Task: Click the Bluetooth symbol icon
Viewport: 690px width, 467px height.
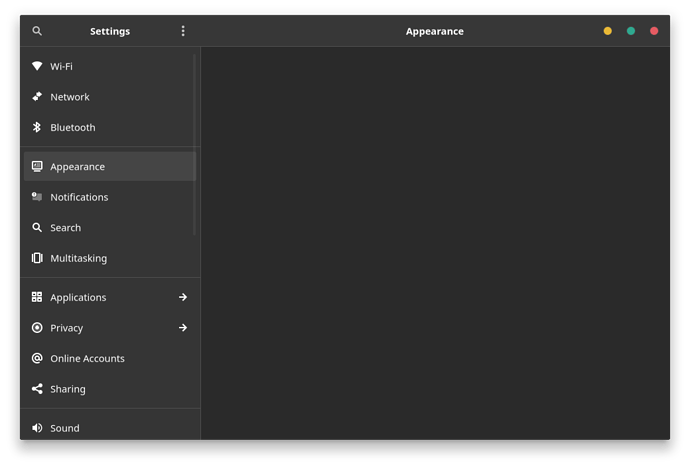Action: [x=37, y=127]
